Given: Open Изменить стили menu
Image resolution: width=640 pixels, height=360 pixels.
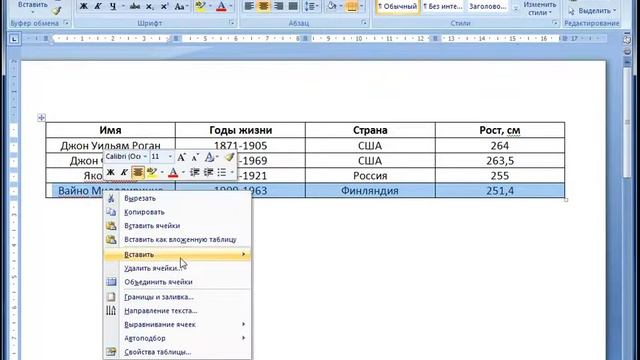Looking at the screenshot, I should tap(540, 8).
